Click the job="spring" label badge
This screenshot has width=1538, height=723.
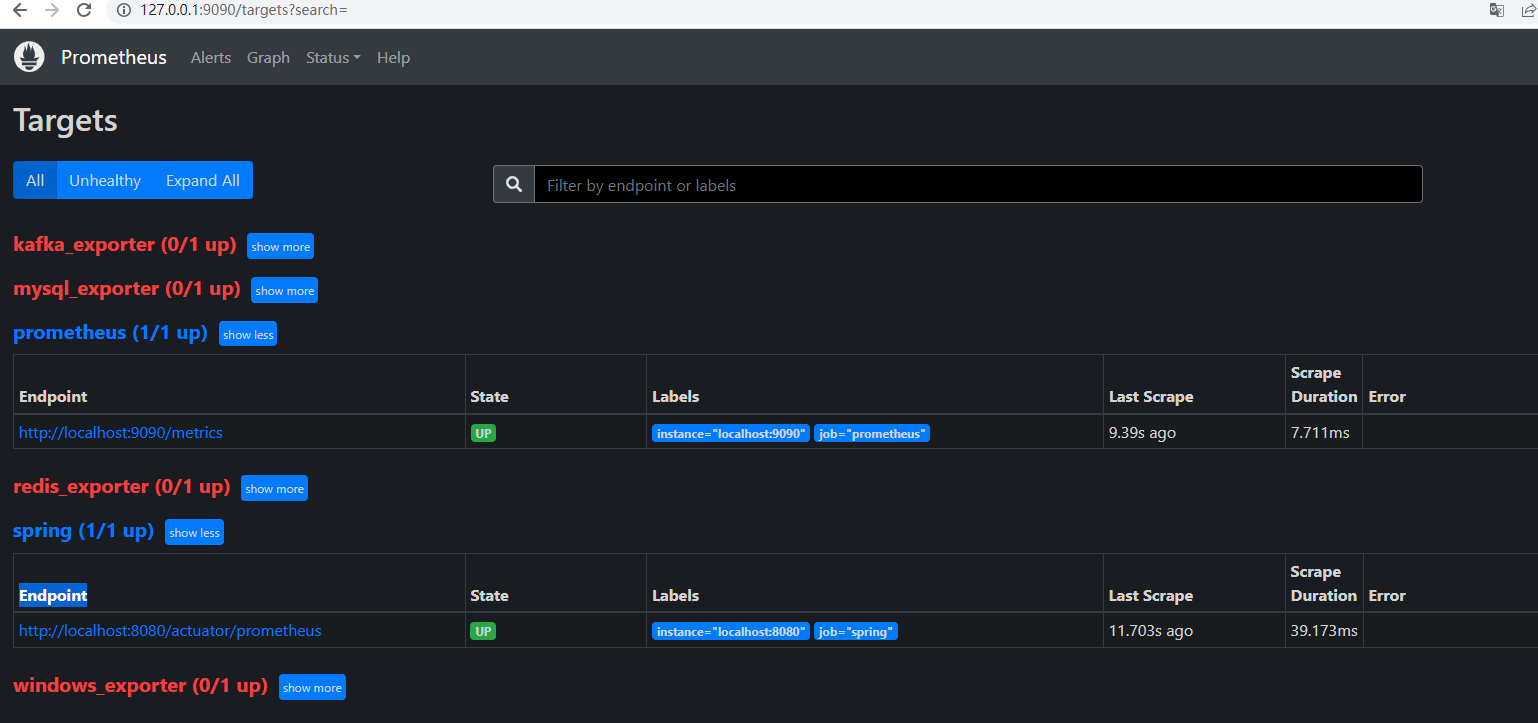[856, 631]
